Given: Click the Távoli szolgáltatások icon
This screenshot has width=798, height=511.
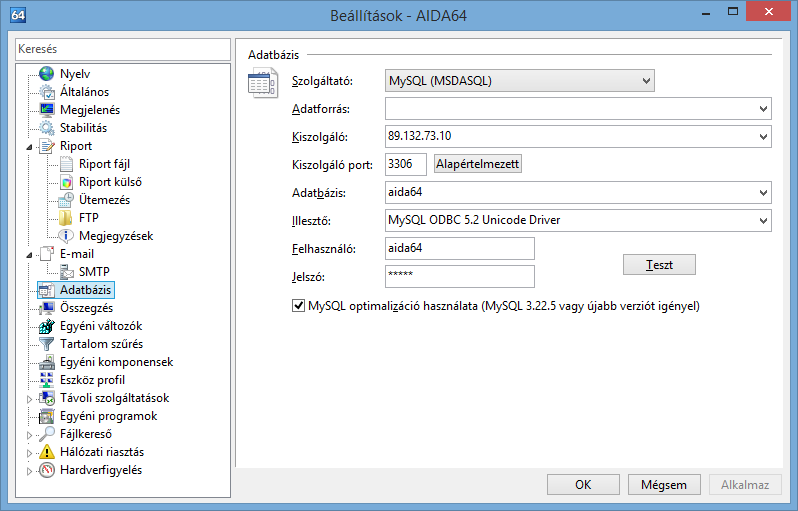Looking at the screenshot, I should pyautogui.click(x=46, y=398).
